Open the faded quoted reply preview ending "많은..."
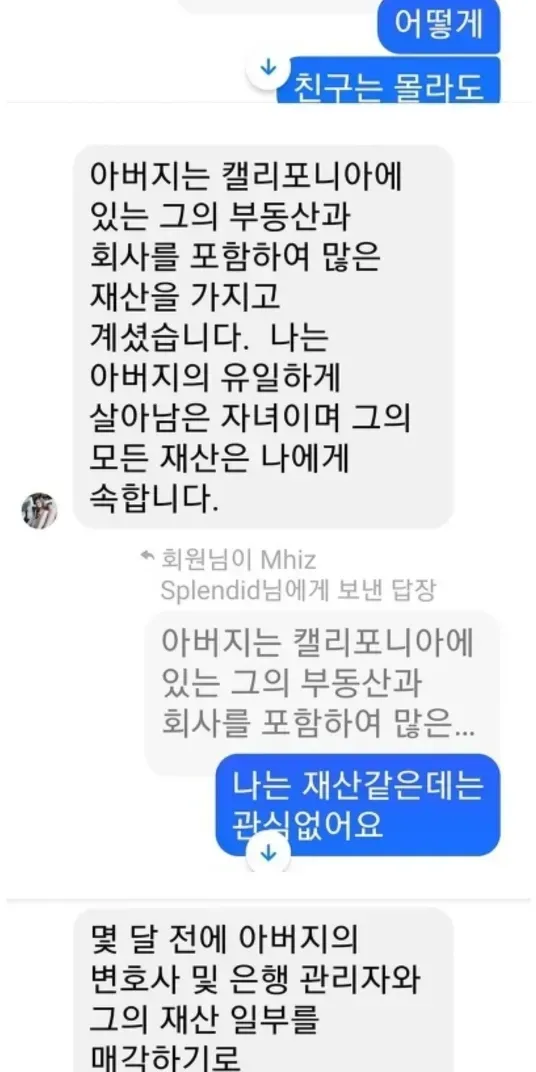Viewport: 536px width, 1072px height. (x=322, y=691)
